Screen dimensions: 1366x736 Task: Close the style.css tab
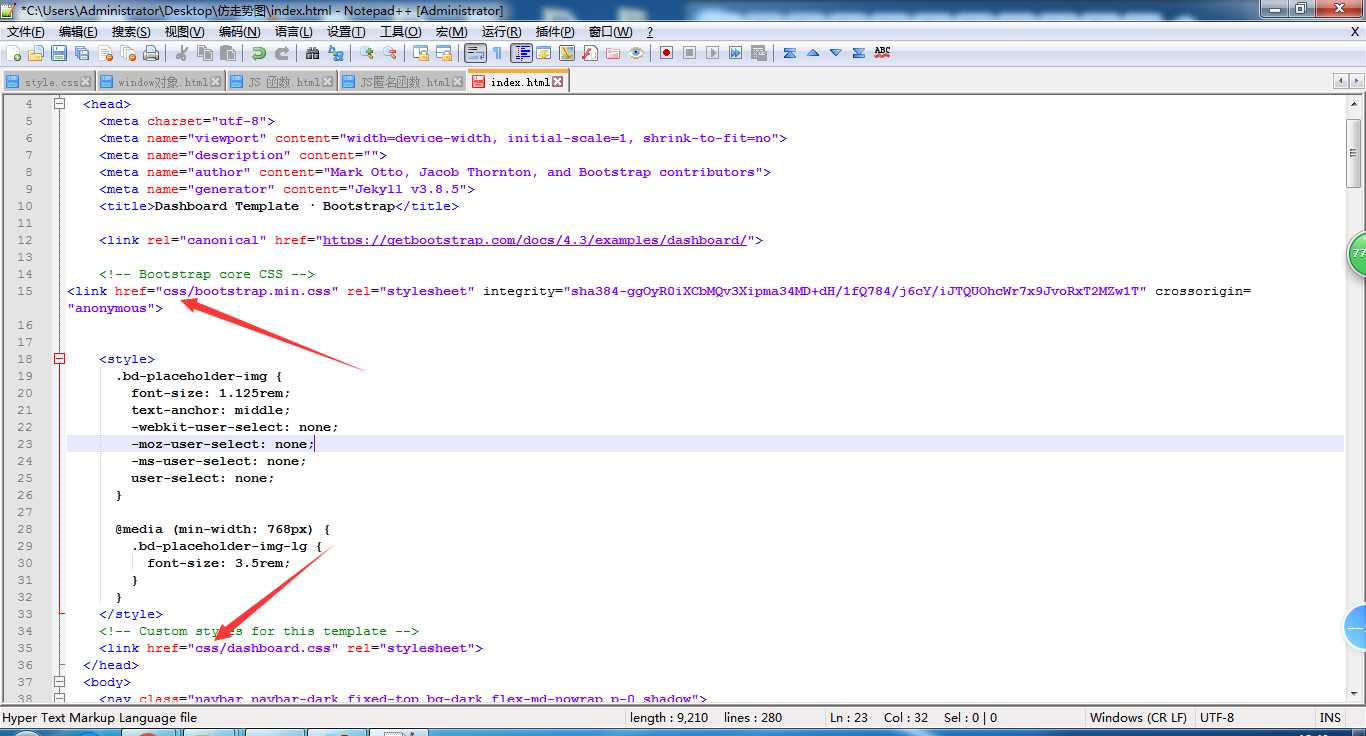85,82
